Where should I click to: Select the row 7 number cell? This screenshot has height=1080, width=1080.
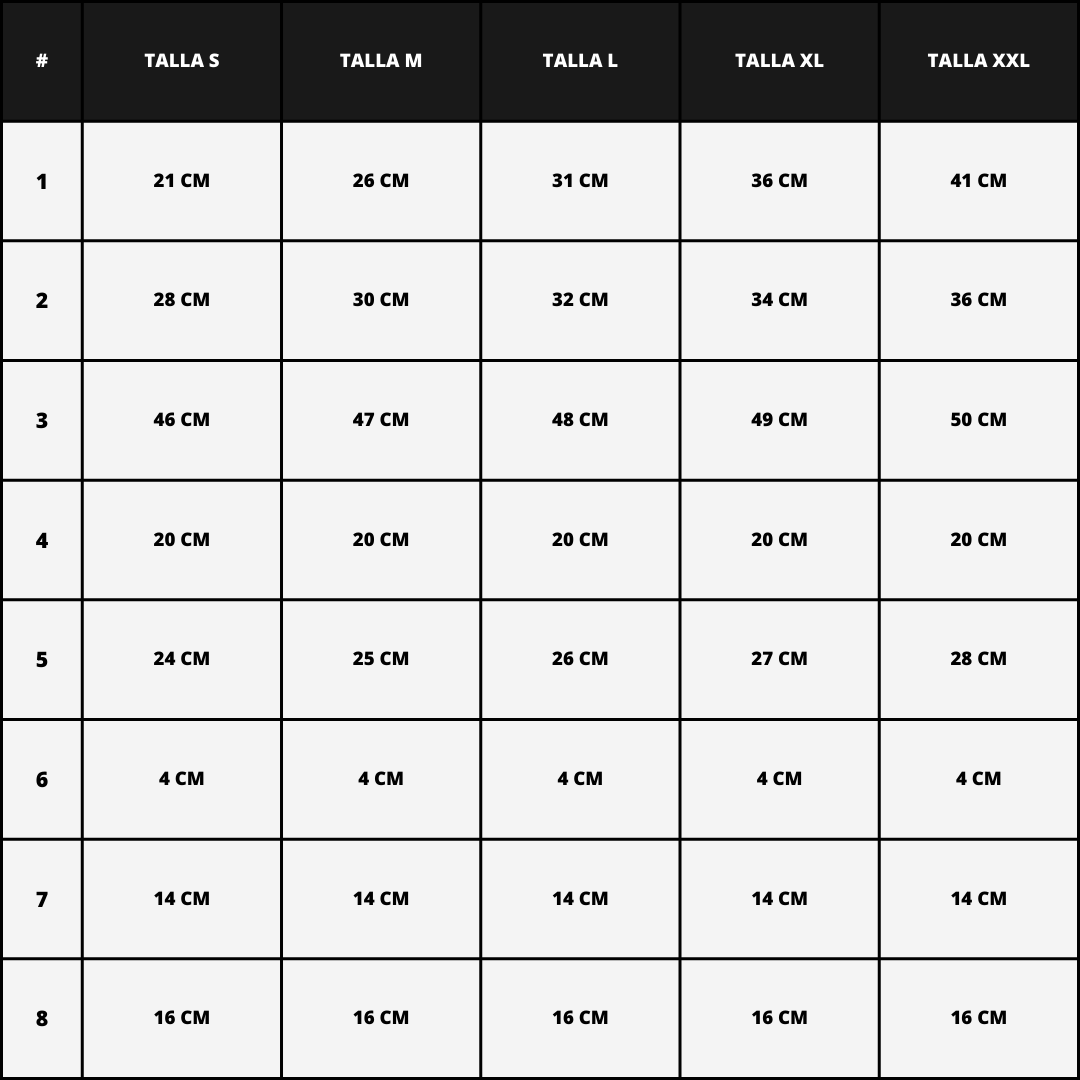42,899
